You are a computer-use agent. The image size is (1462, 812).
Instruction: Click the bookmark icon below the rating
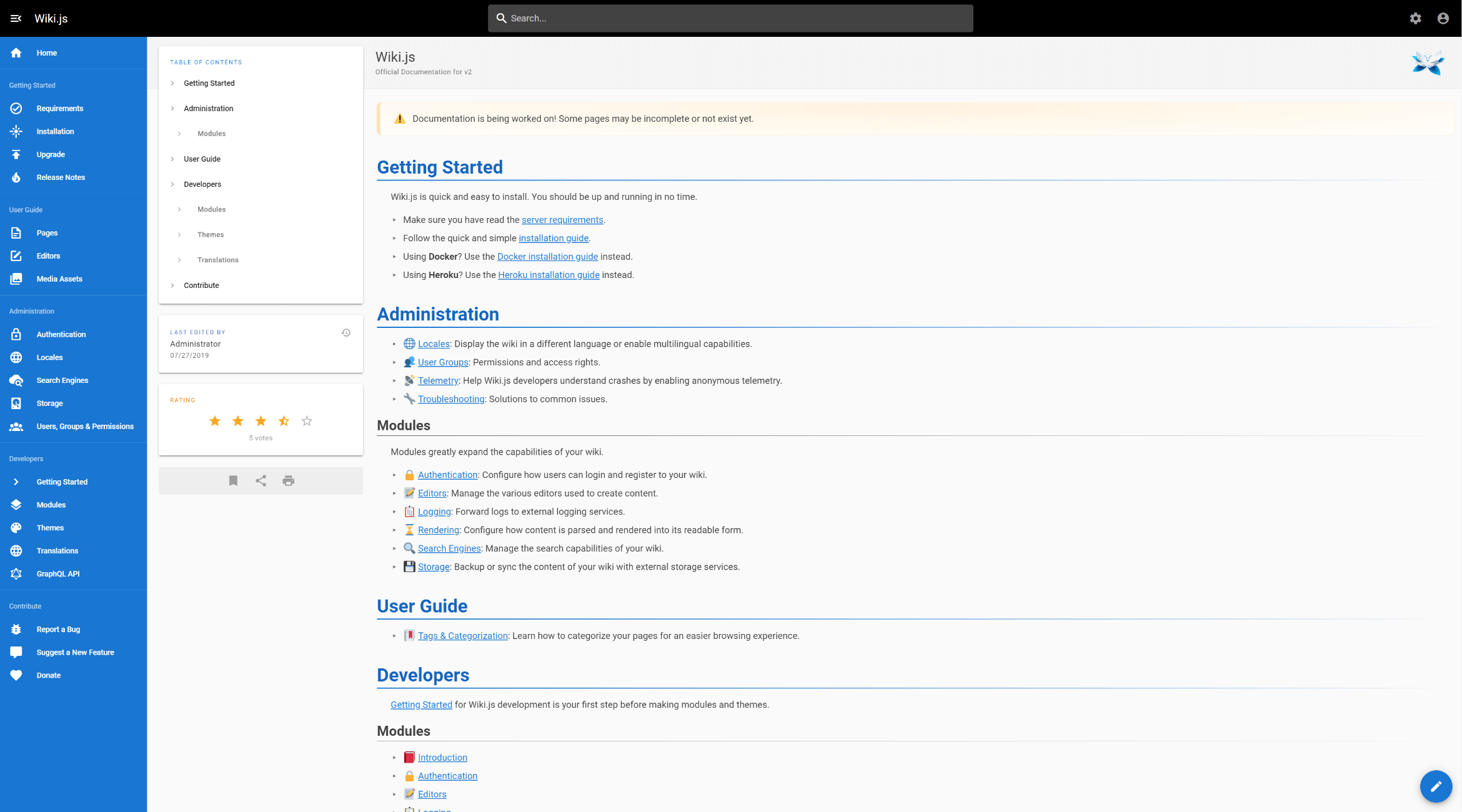click(x=233, y=480)
